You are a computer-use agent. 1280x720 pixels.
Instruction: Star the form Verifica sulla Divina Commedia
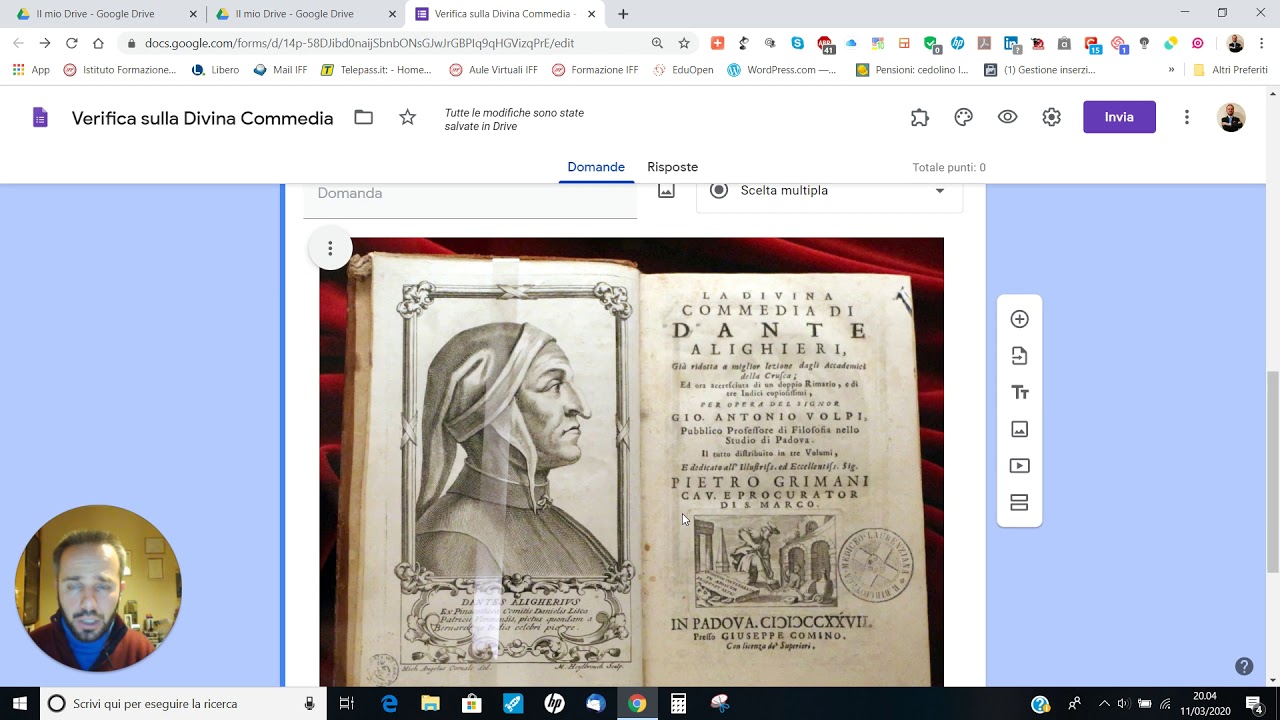click(407, 118)
